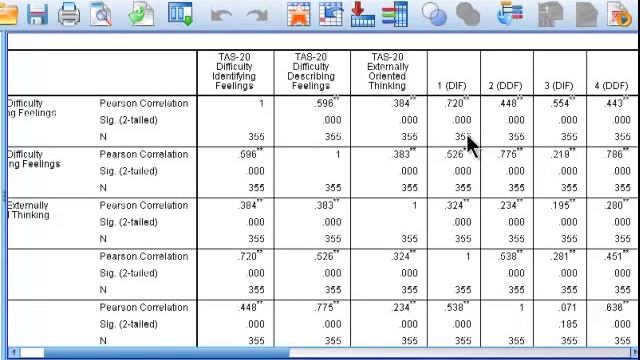Save the output with the floppy disk icon
This screenshot has height=360, width=640.
click(x=37, y=14)
